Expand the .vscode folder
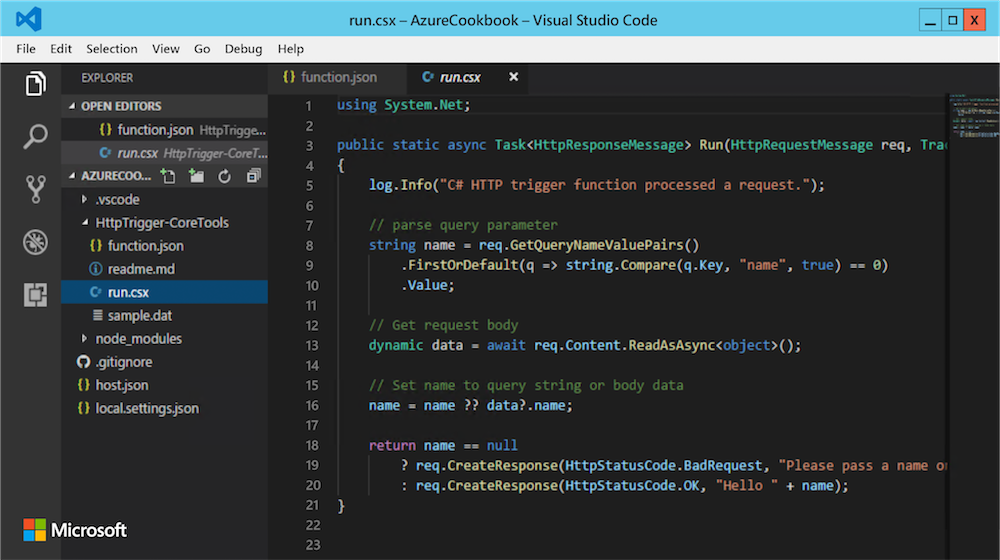1000x560 pixels. 84,200
